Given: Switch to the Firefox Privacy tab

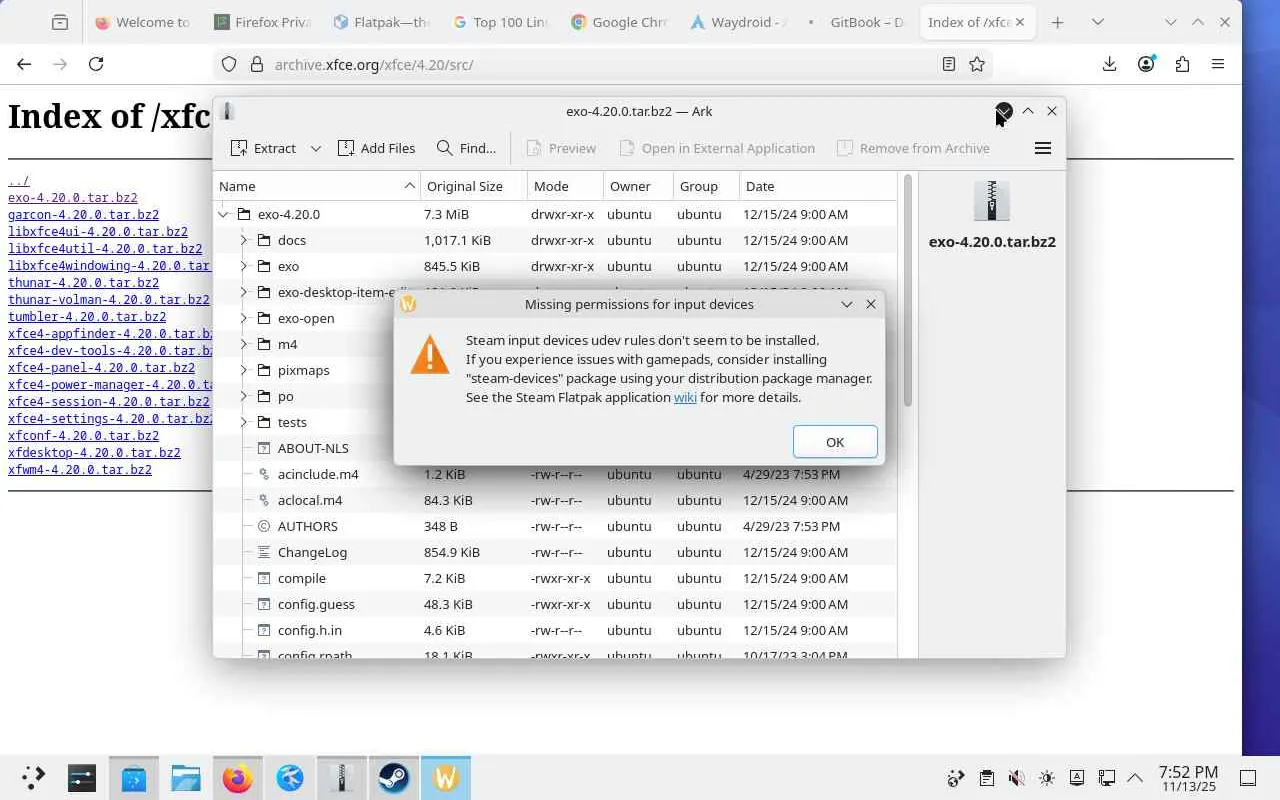Looking at the screenshot, I should coord(264,22).
